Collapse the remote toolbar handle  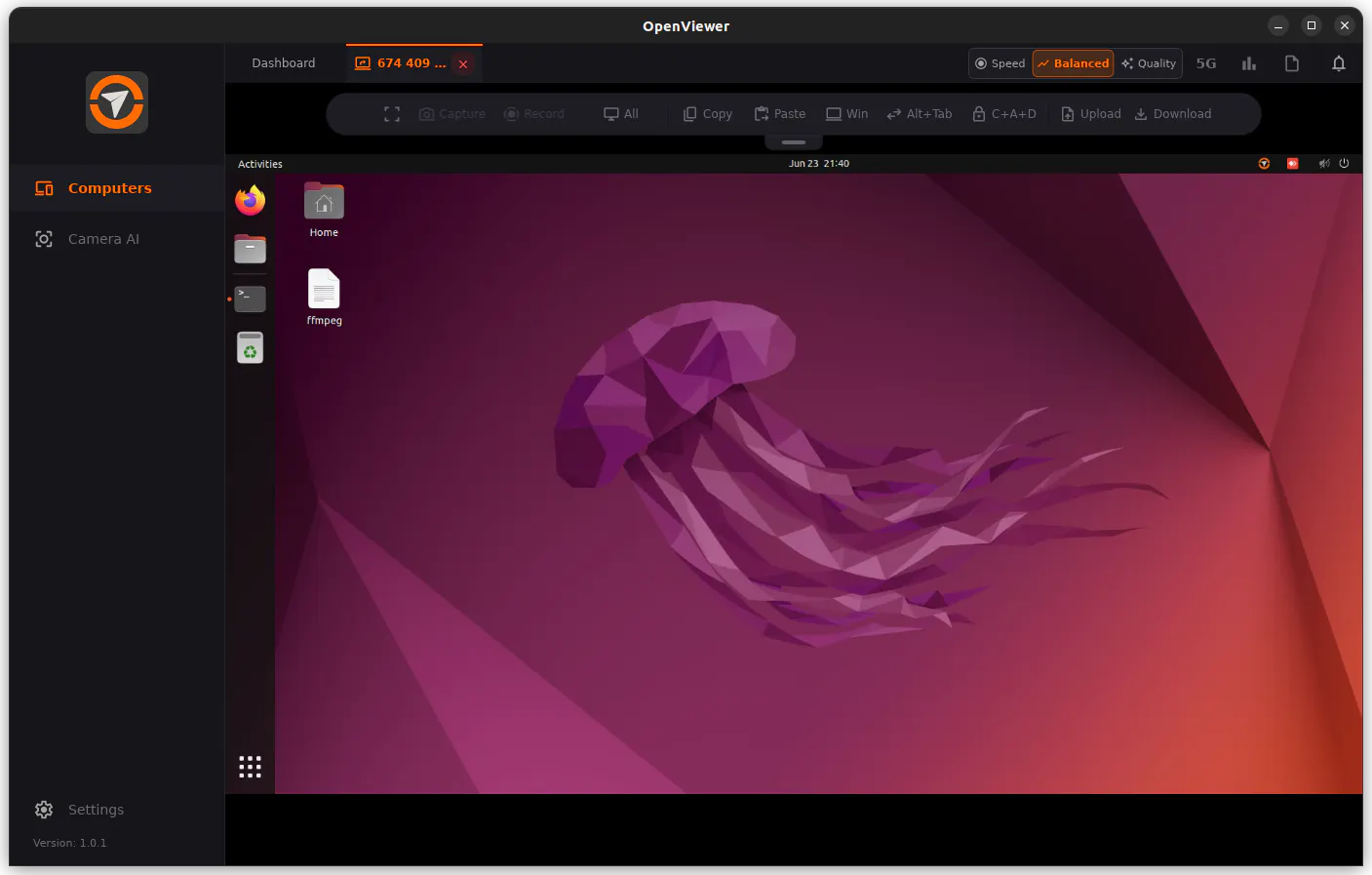point(794,142)
